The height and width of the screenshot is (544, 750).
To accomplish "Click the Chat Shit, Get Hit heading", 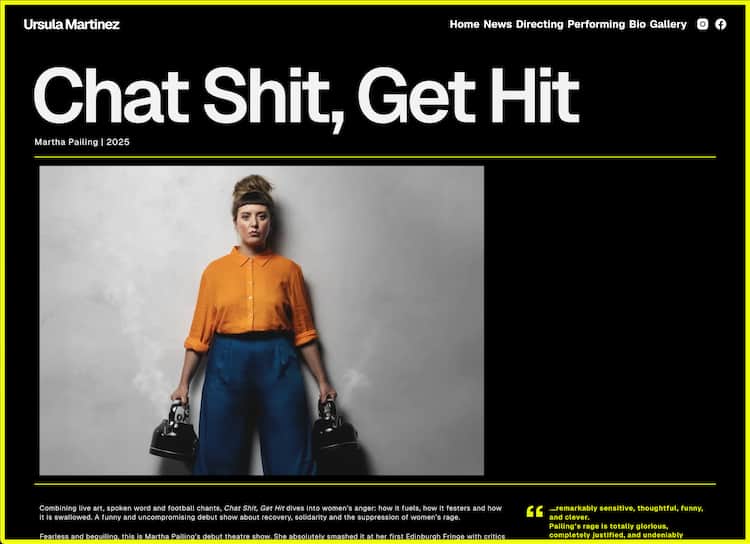I will point(306,95).
